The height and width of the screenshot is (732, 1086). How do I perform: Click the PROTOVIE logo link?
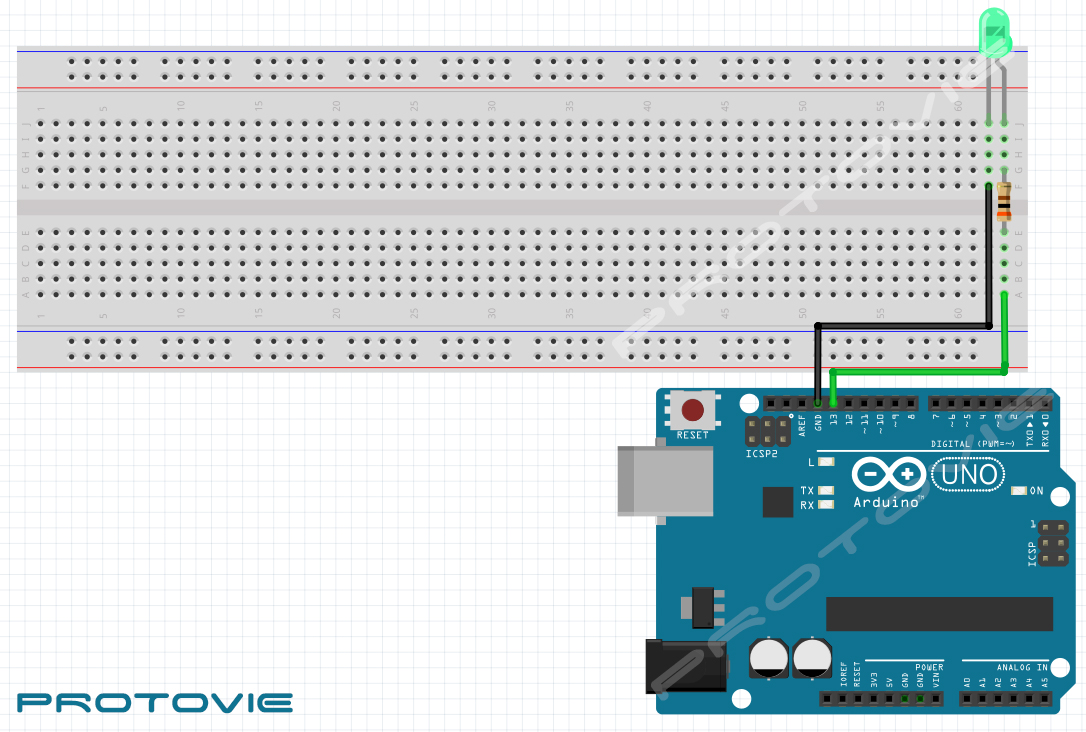155,702
